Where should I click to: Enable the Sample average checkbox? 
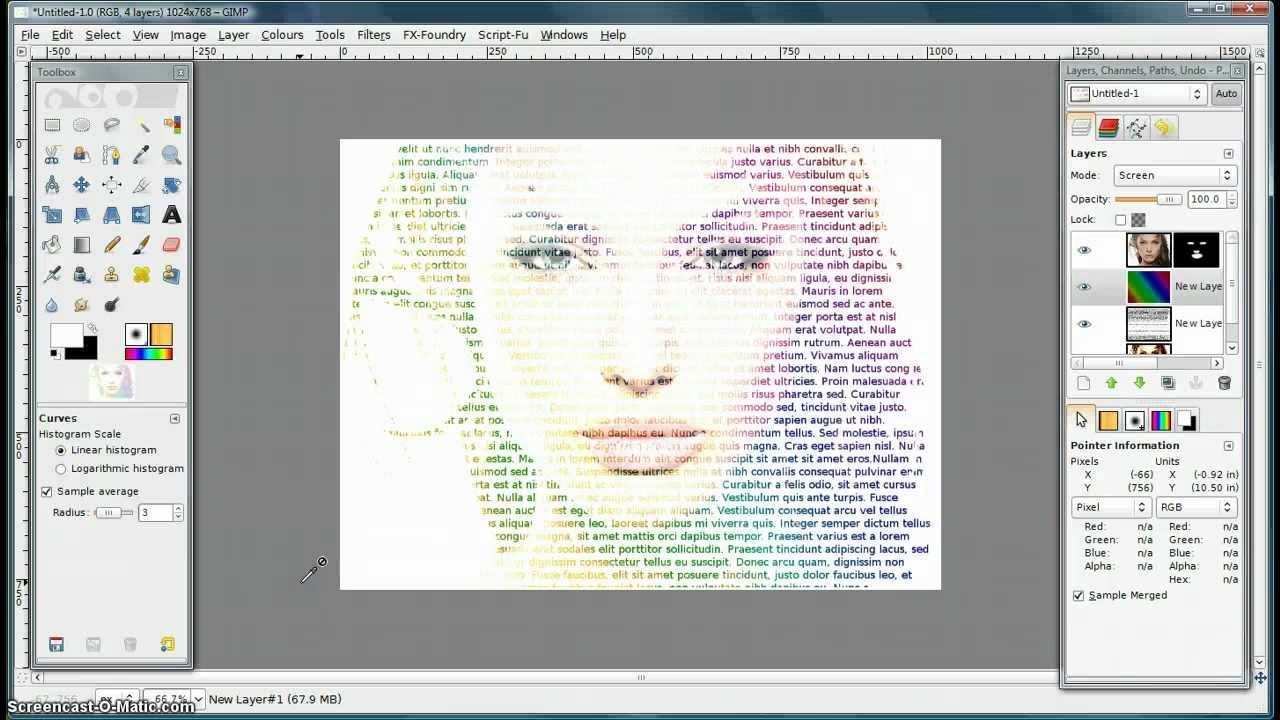(47, 491)
